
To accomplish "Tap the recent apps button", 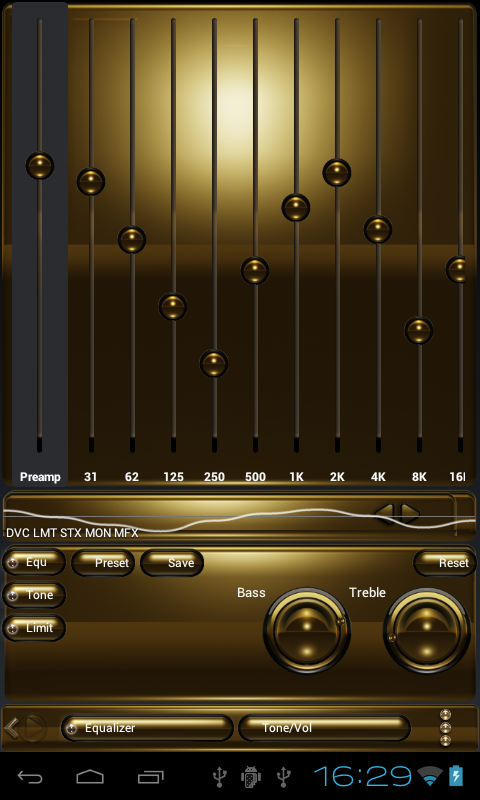I will [x=151, y=777].
